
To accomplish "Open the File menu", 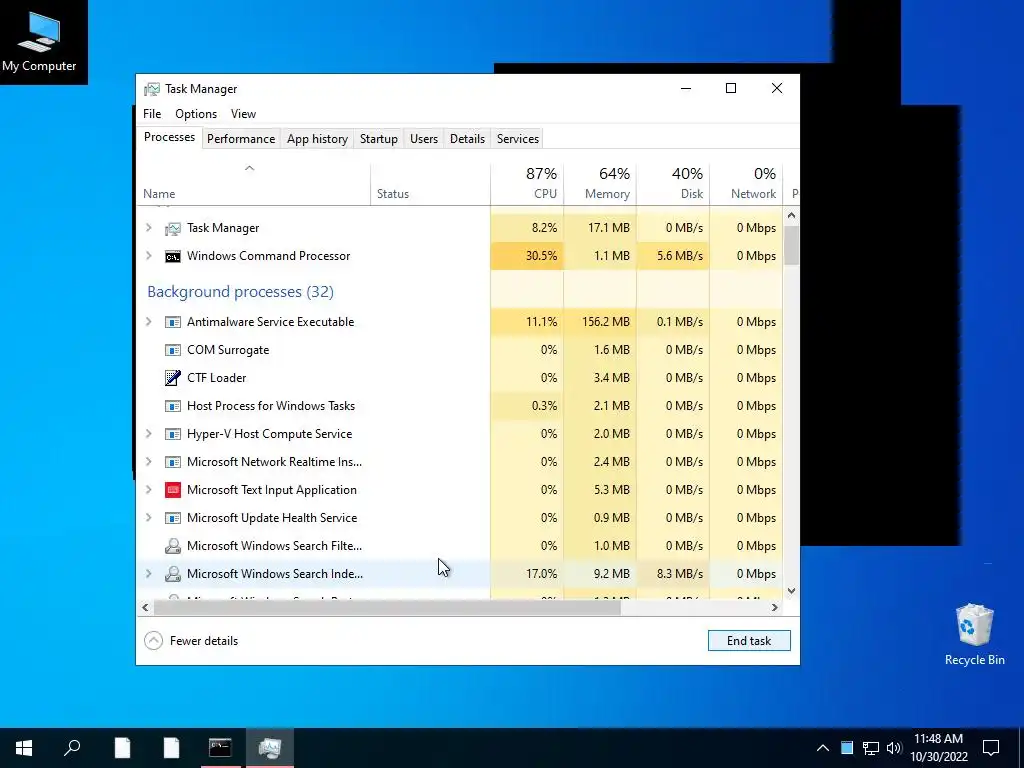I will (152, 114).
